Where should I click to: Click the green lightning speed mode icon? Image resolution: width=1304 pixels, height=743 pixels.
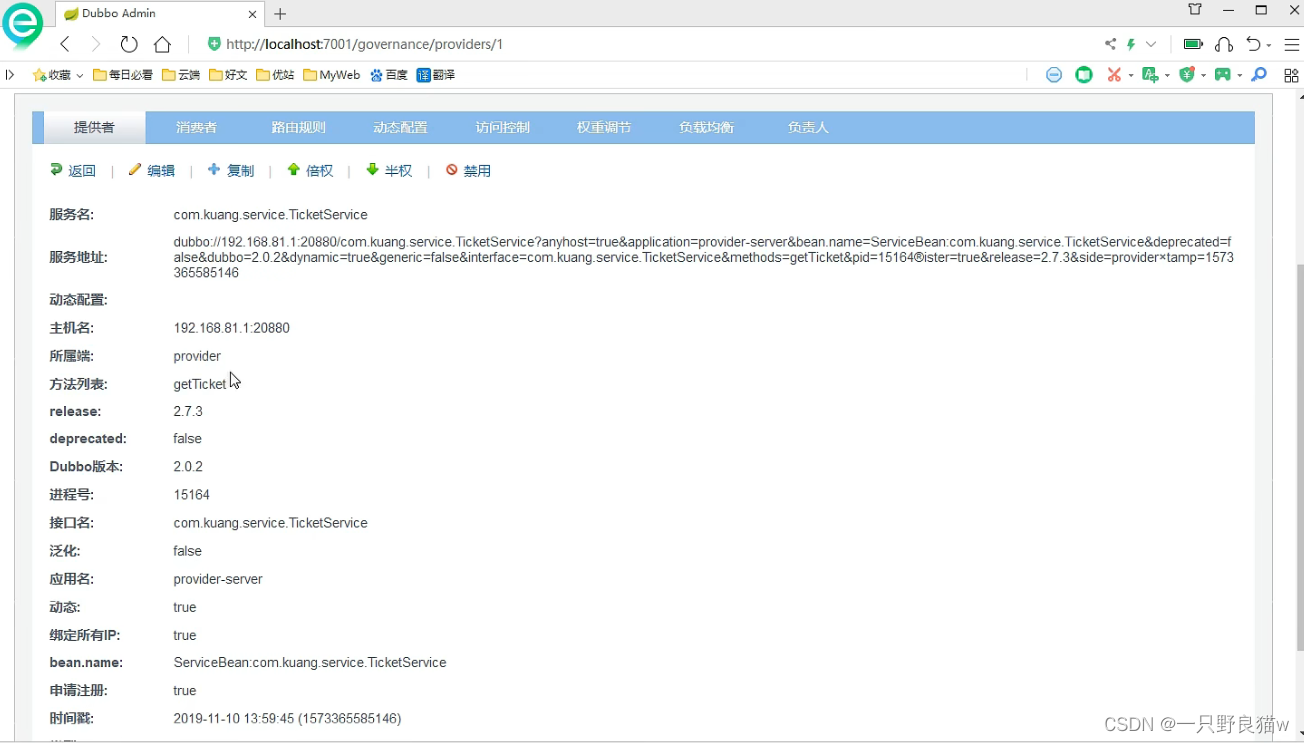click(x=1131, y=44)
